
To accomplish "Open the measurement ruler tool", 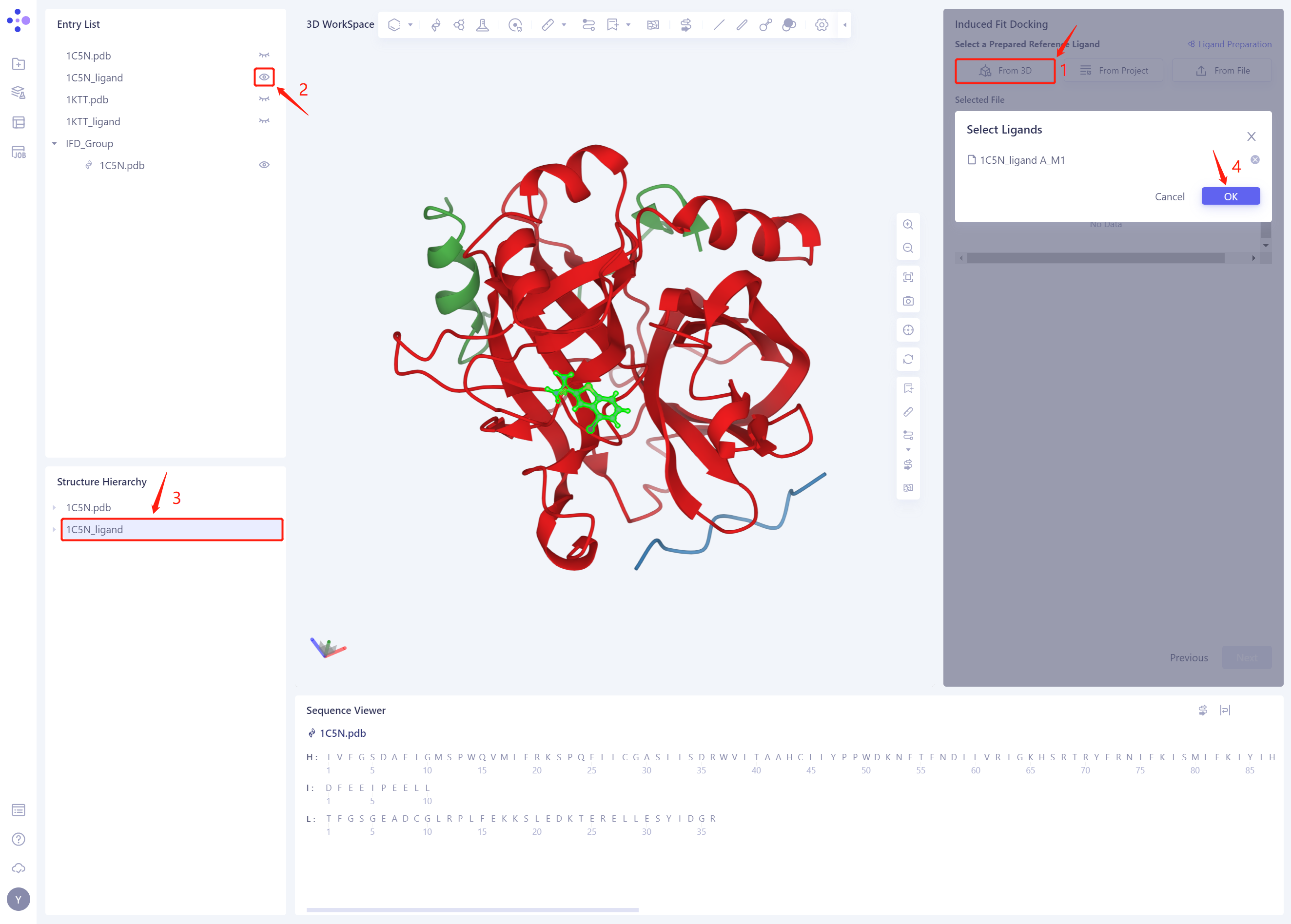I will pyautogui.click(x=547, y=24).
